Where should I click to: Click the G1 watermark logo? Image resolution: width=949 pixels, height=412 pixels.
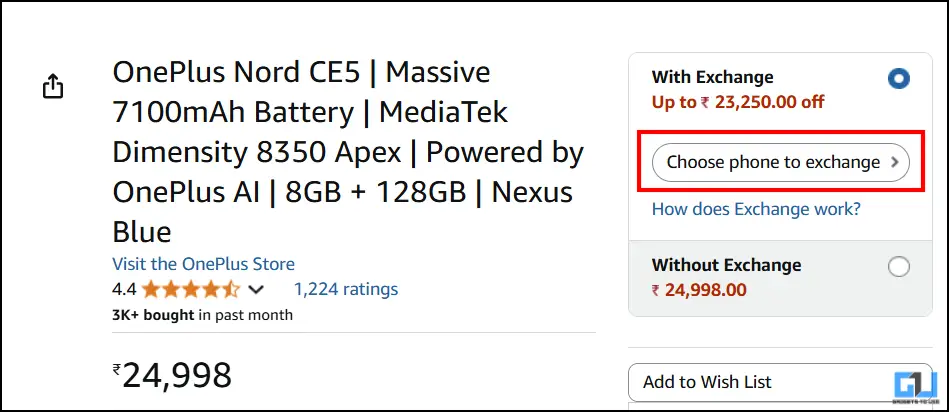click(x=914, y=384)
